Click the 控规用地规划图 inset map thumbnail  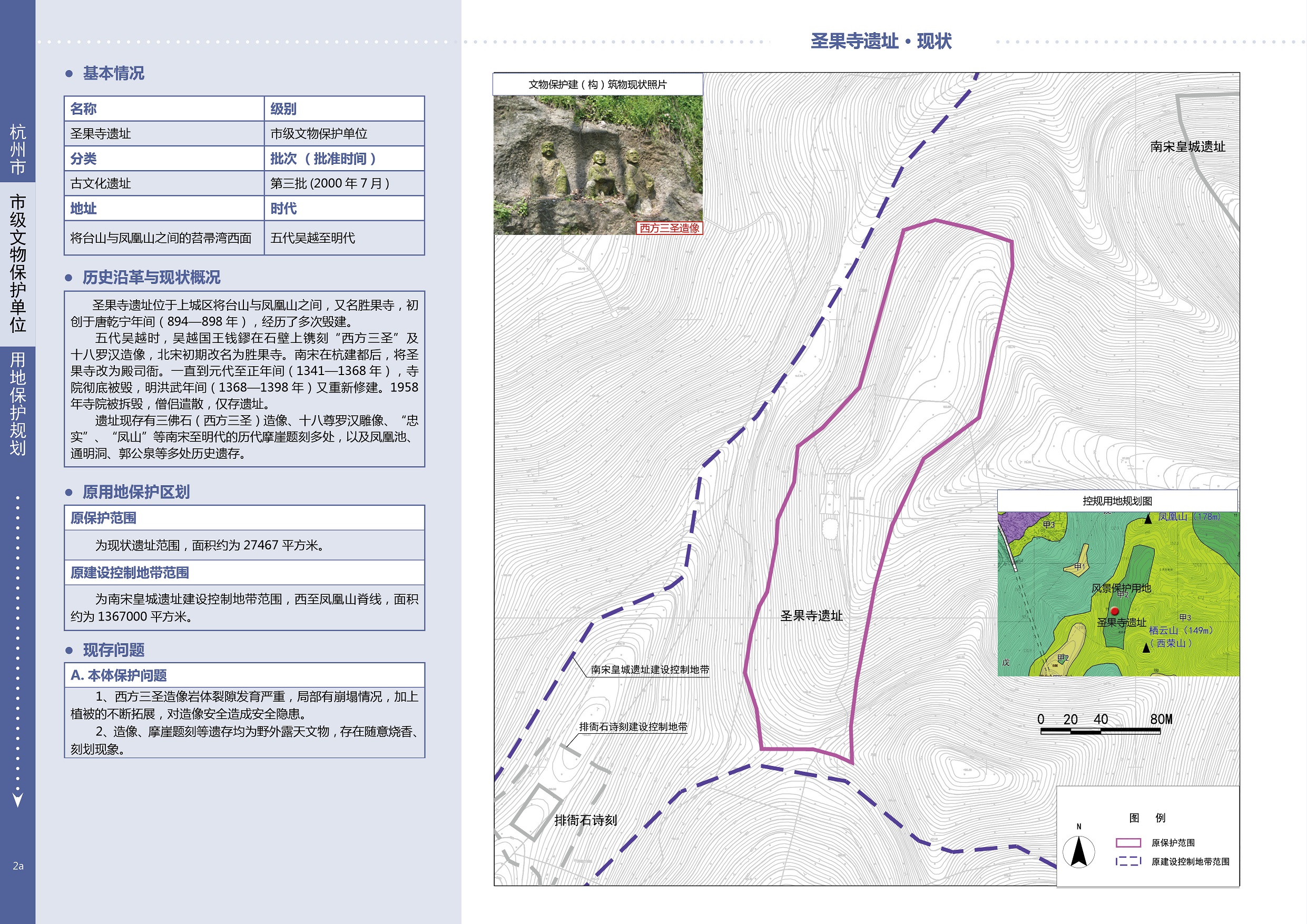point(1118,593)
